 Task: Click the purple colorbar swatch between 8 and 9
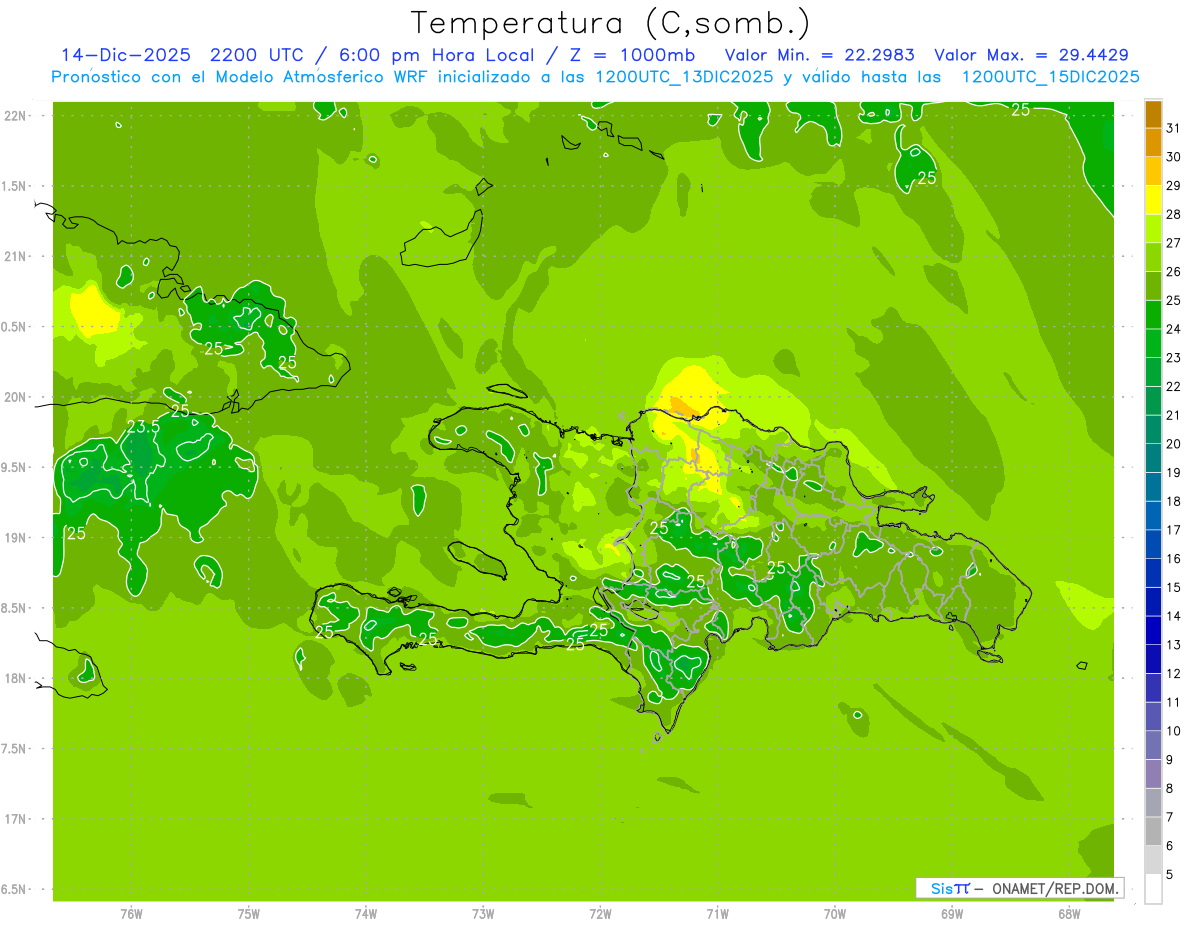(1153, 774)
